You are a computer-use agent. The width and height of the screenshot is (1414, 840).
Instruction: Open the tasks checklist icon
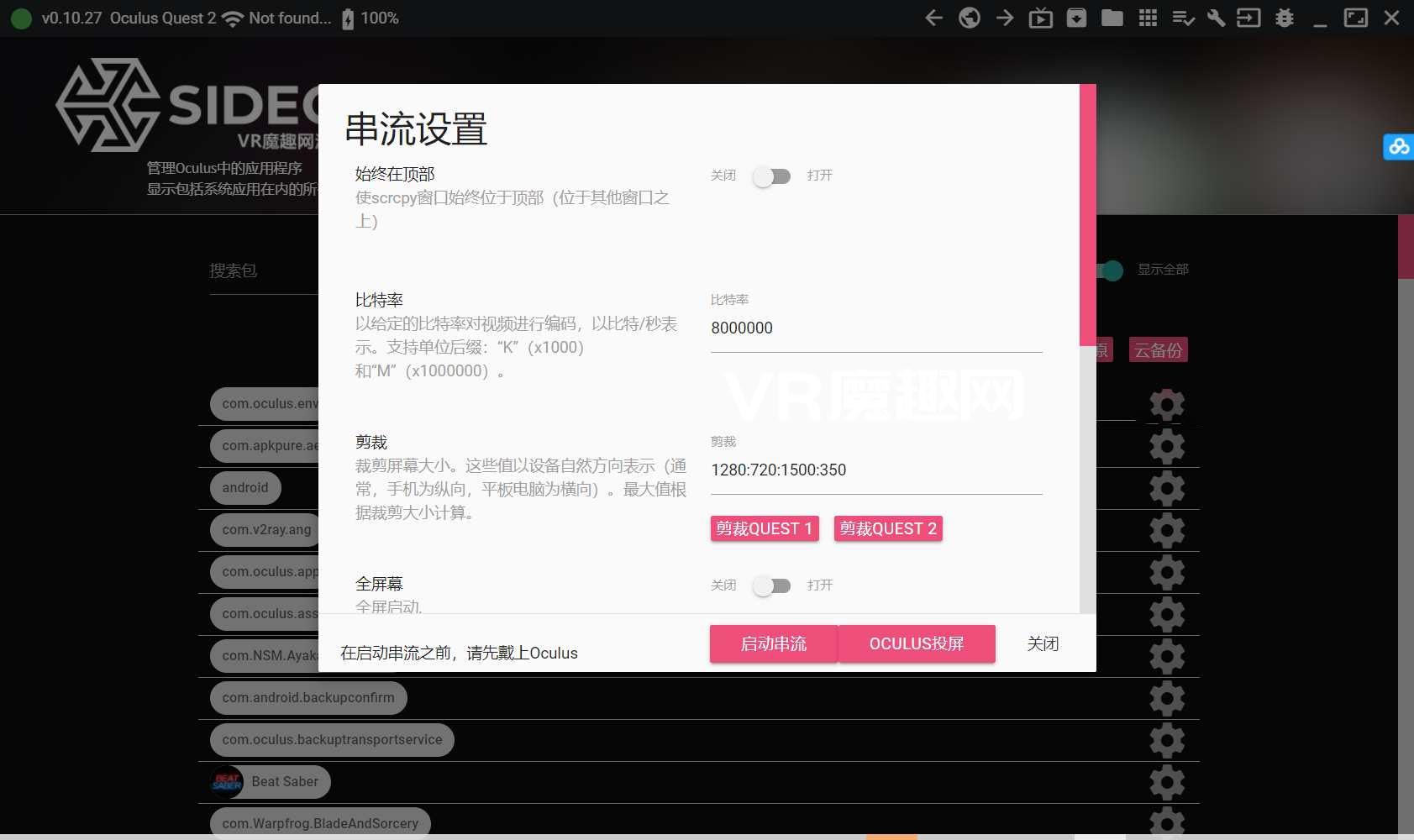point(1183,18)
